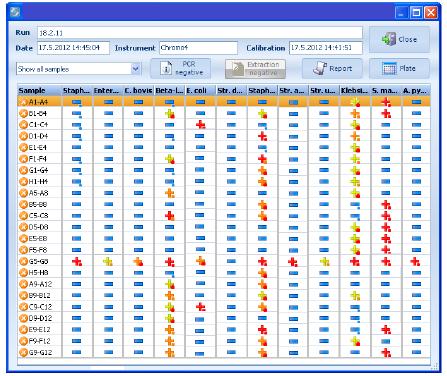
Task: Select the D9-D12 sample row
Action: click(x=224, y=318)
